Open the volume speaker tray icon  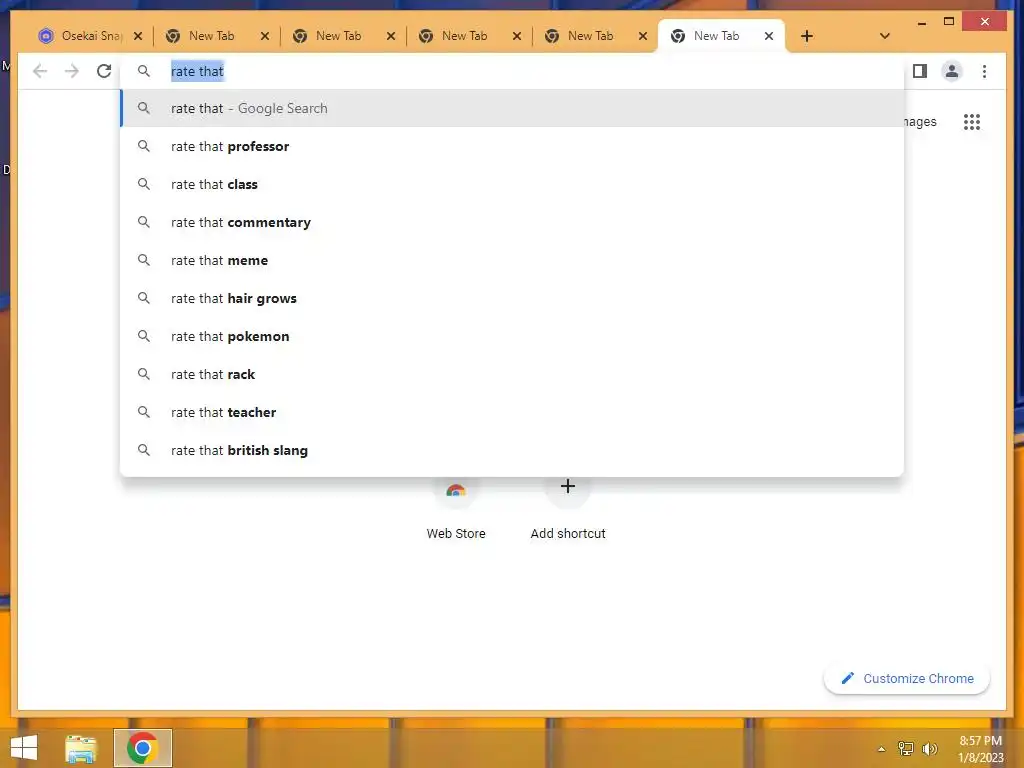(x=929, y=749)
